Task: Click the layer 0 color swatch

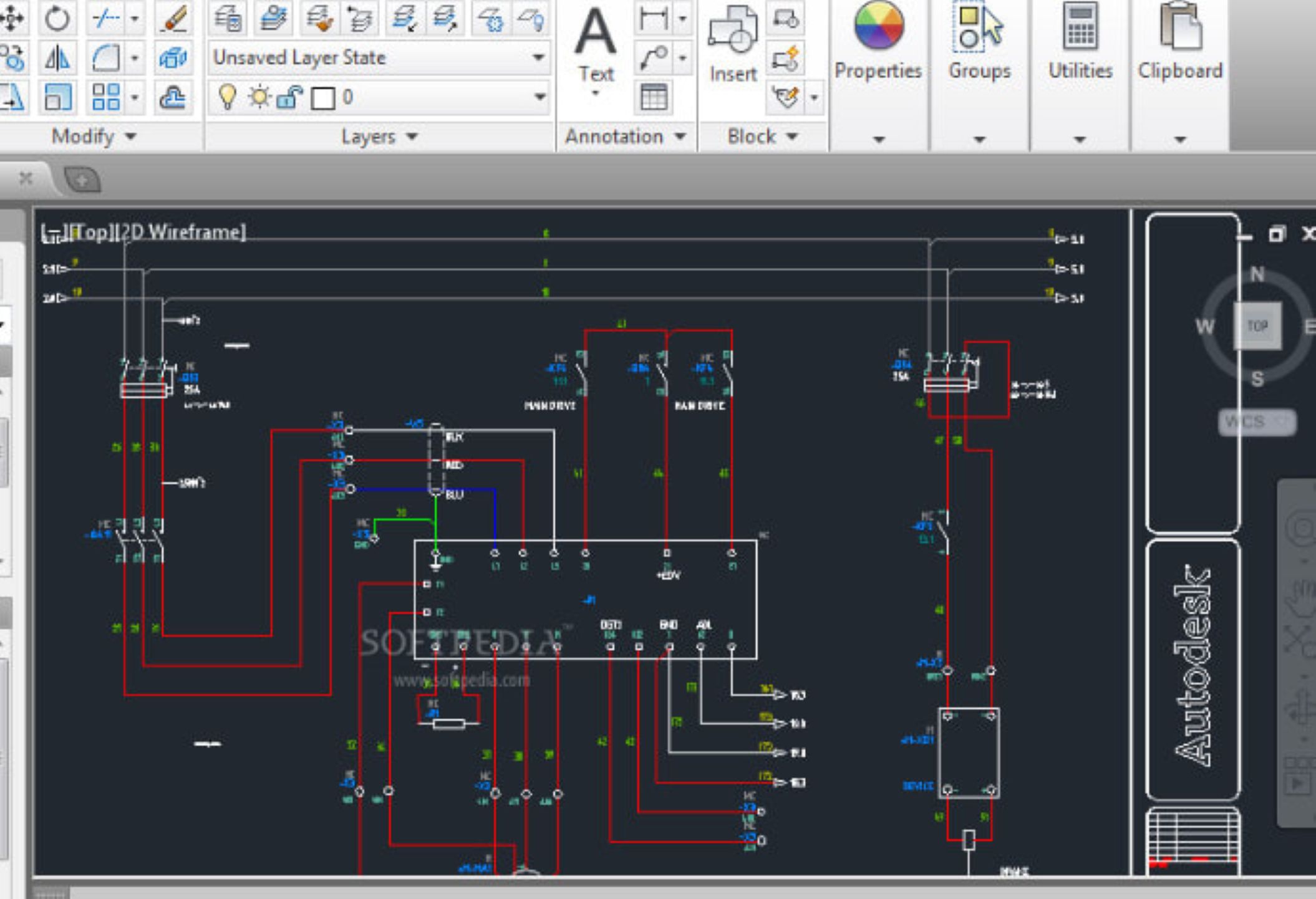Action: (x=322, y=98)
